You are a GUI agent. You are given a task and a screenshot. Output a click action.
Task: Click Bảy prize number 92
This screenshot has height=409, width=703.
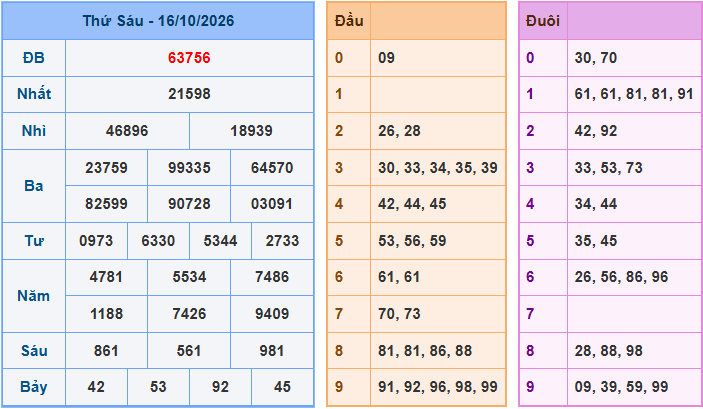click(x=220, y=387)
